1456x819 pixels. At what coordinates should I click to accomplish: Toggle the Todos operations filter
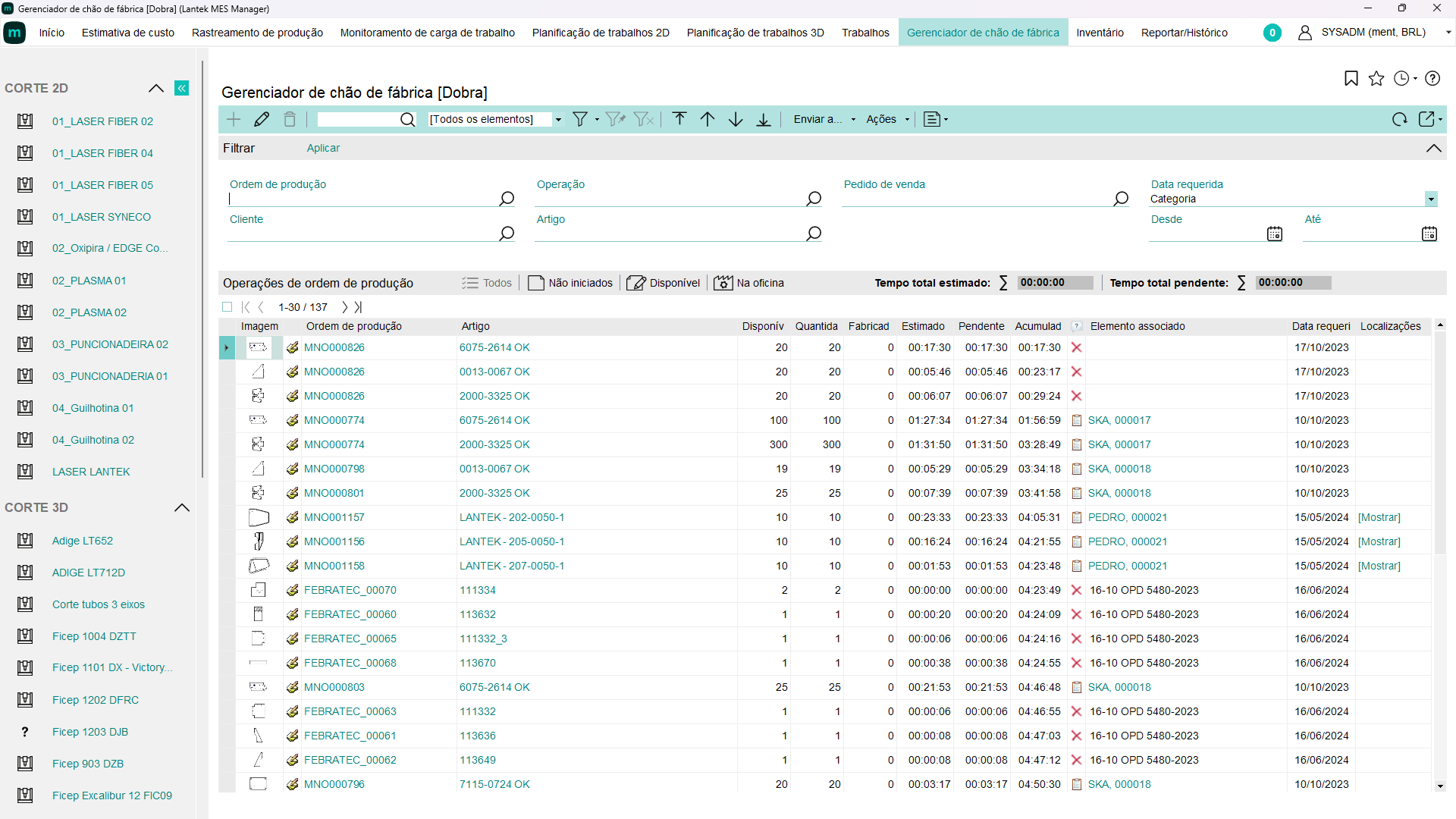point(487,283)
